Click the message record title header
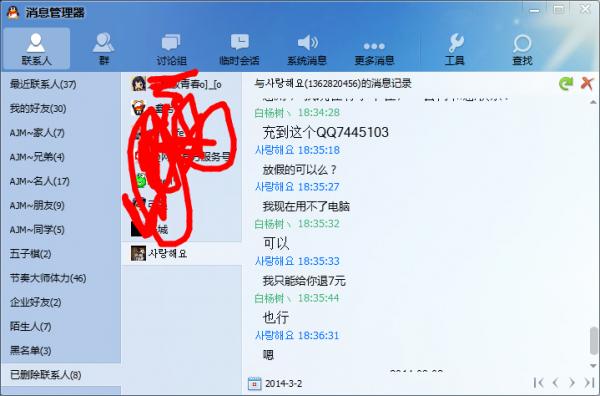This screenshot has width=600, height=396. point(333,83)
